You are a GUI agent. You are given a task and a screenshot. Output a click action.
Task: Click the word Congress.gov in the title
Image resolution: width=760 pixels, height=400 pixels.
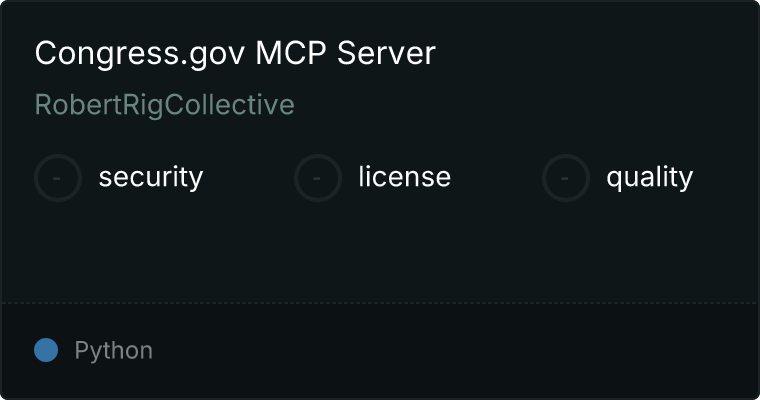(140, 53)
